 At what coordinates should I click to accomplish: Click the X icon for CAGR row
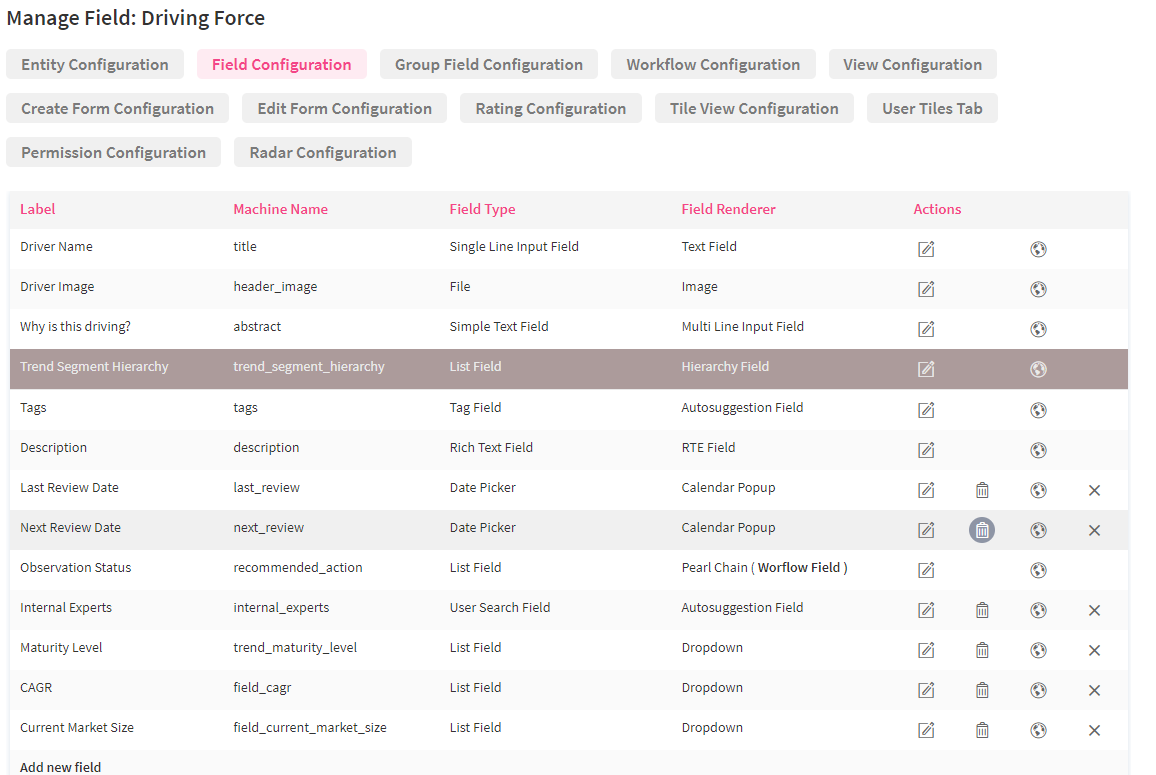1094,690
